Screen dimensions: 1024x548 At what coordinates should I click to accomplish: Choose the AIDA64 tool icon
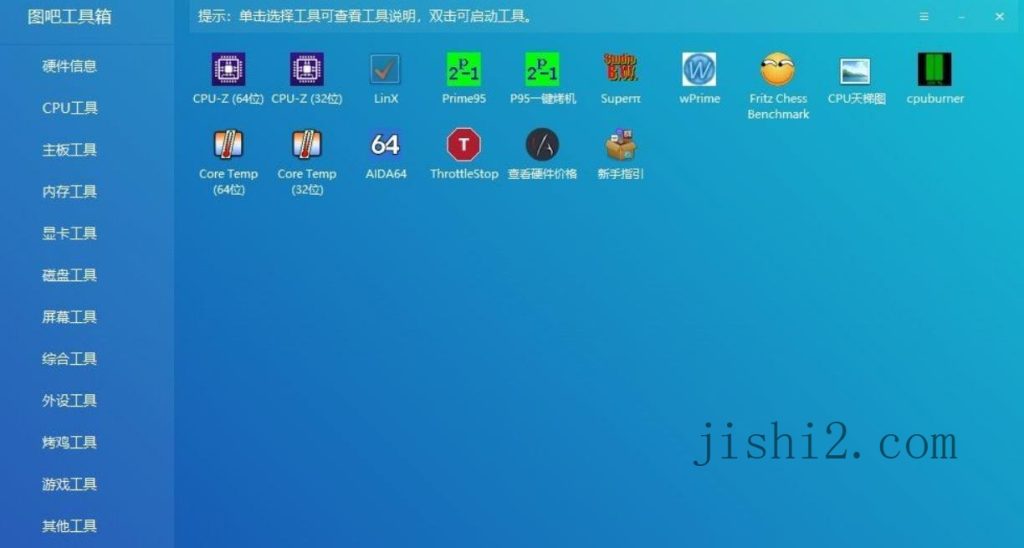pyautogui.click(x=385, y=144)
